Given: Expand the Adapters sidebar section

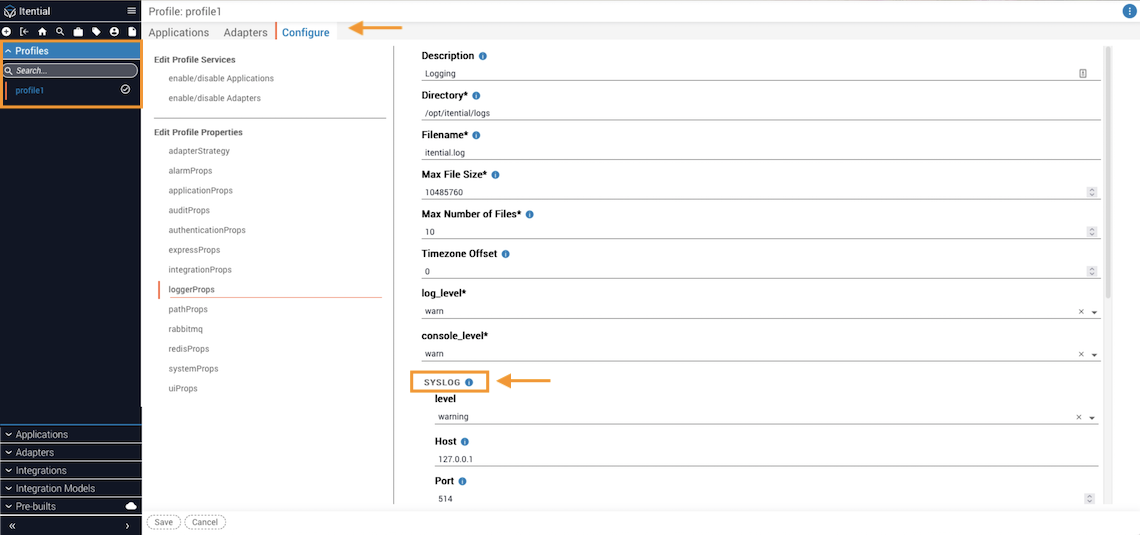Looking at the screenshot, I should 71,452.
